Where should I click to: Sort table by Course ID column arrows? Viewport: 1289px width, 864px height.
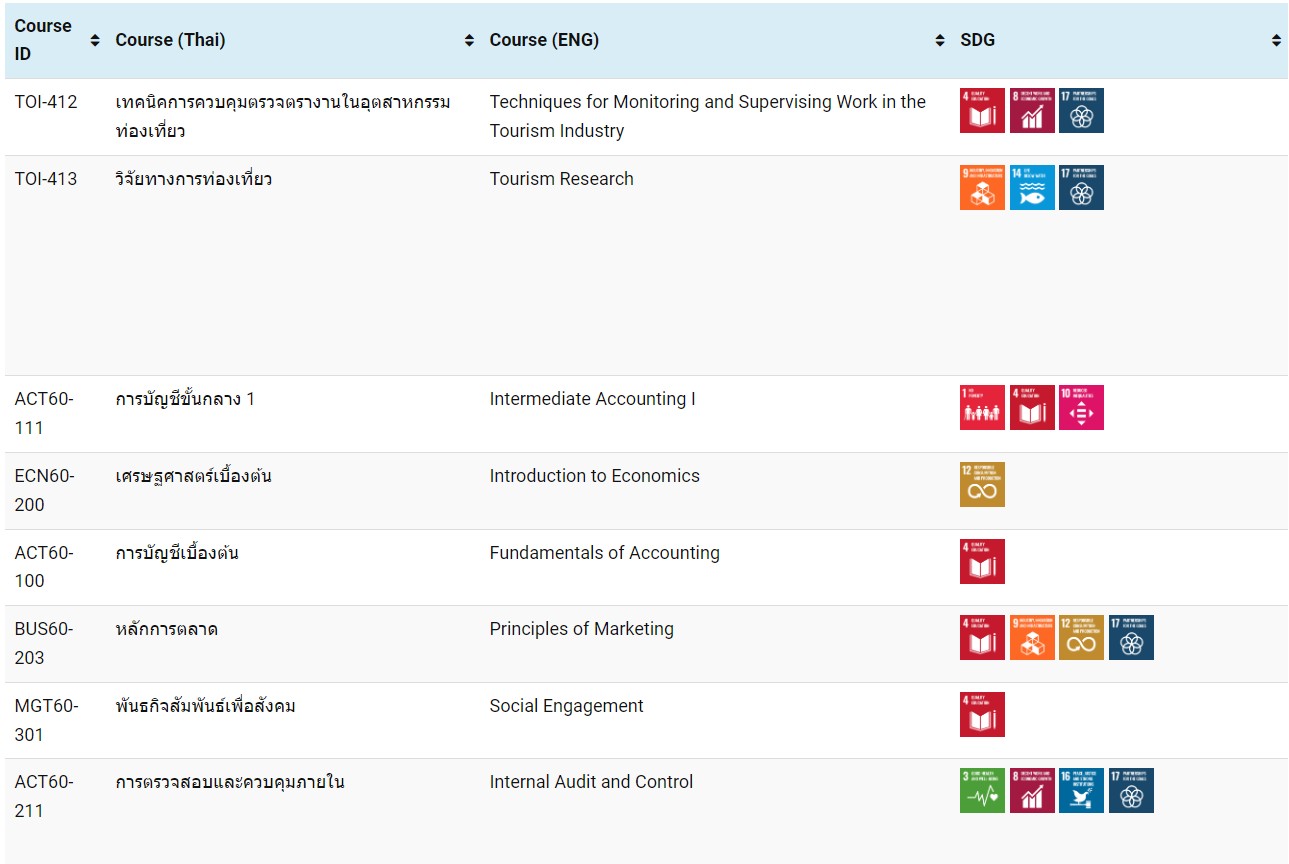[95, 41]
